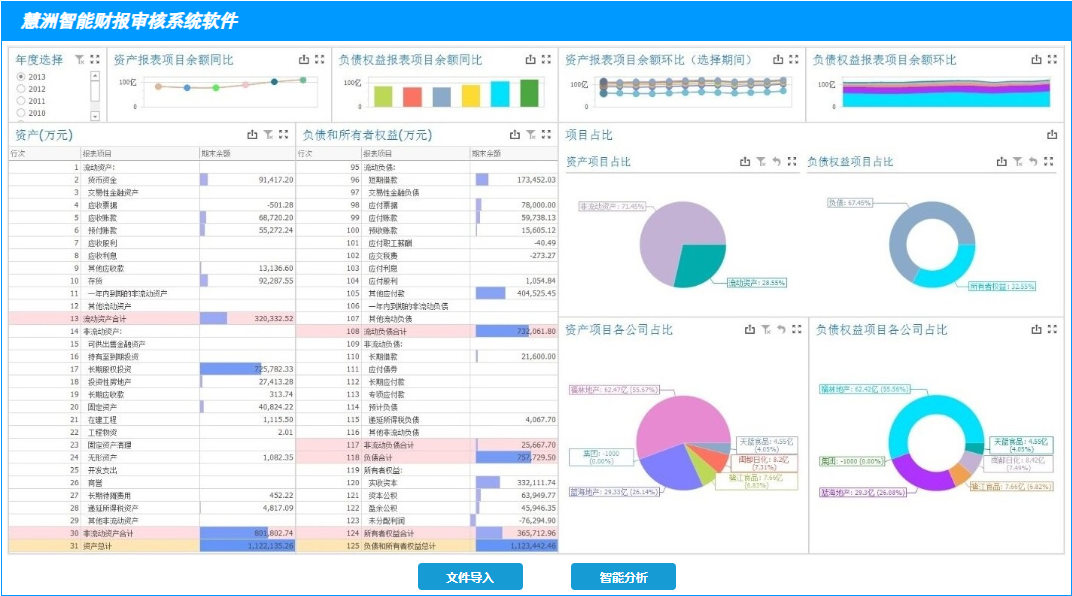Export the 负债和所有者权益(万元) table
1072x596 pixels.
point(515,135)
